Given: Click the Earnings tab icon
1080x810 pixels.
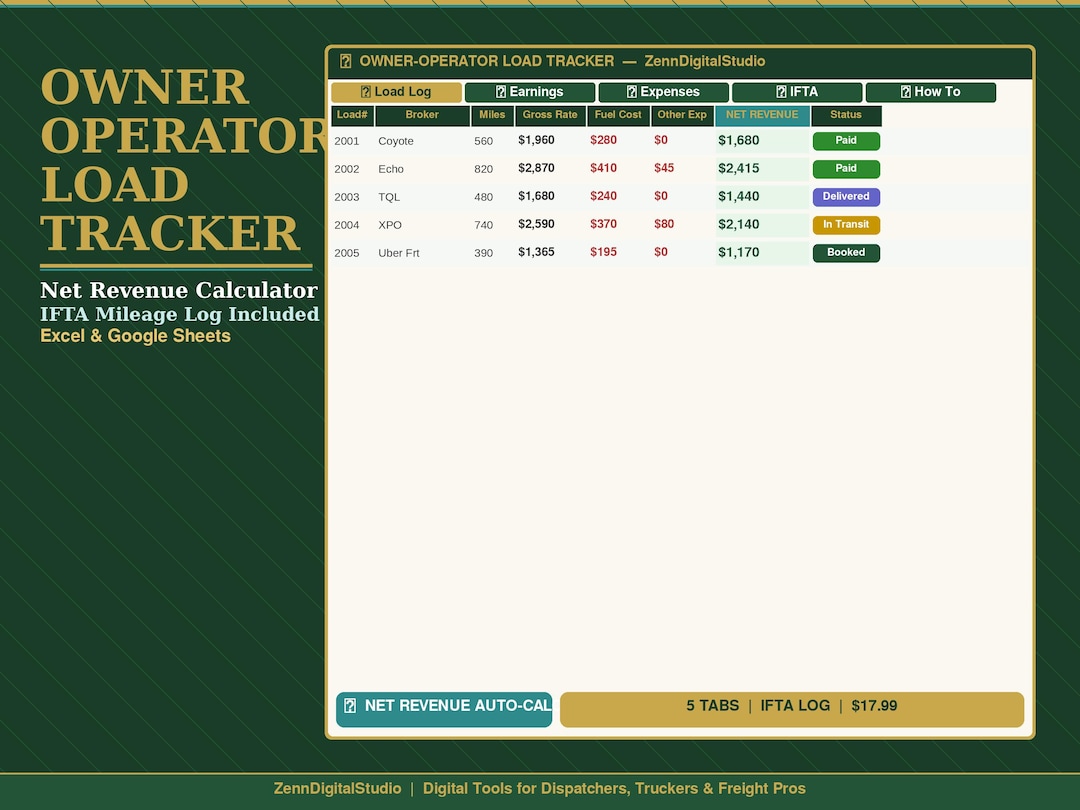Looking at the screenshot, I should (x=501, y=92).
